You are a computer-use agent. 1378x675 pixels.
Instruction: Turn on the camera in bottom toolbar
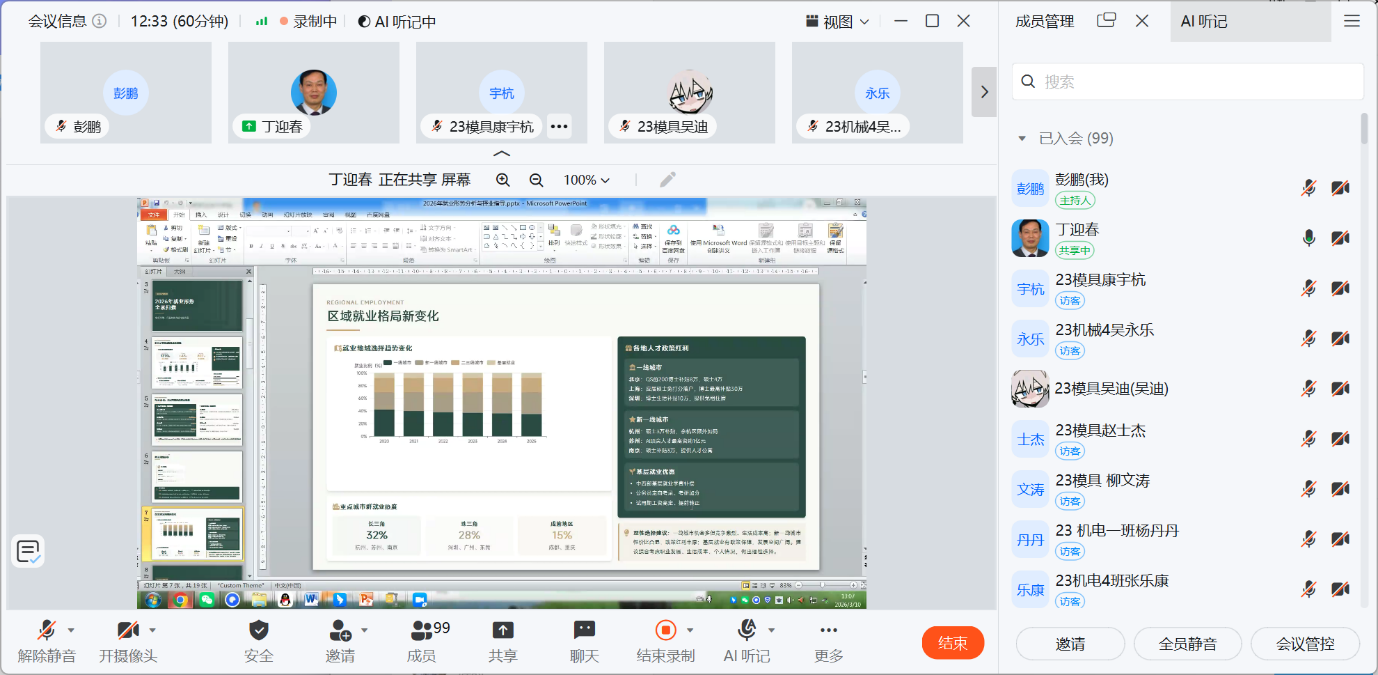[x=127, y=630]
